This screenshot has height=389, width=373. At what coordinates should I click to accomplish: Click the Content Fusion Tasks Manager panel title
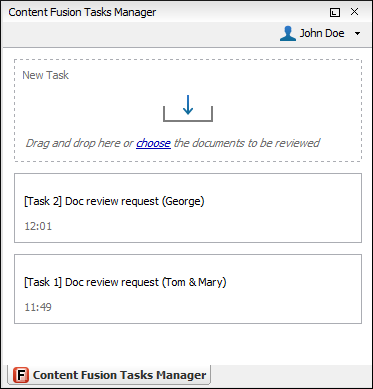pos(82,12)
